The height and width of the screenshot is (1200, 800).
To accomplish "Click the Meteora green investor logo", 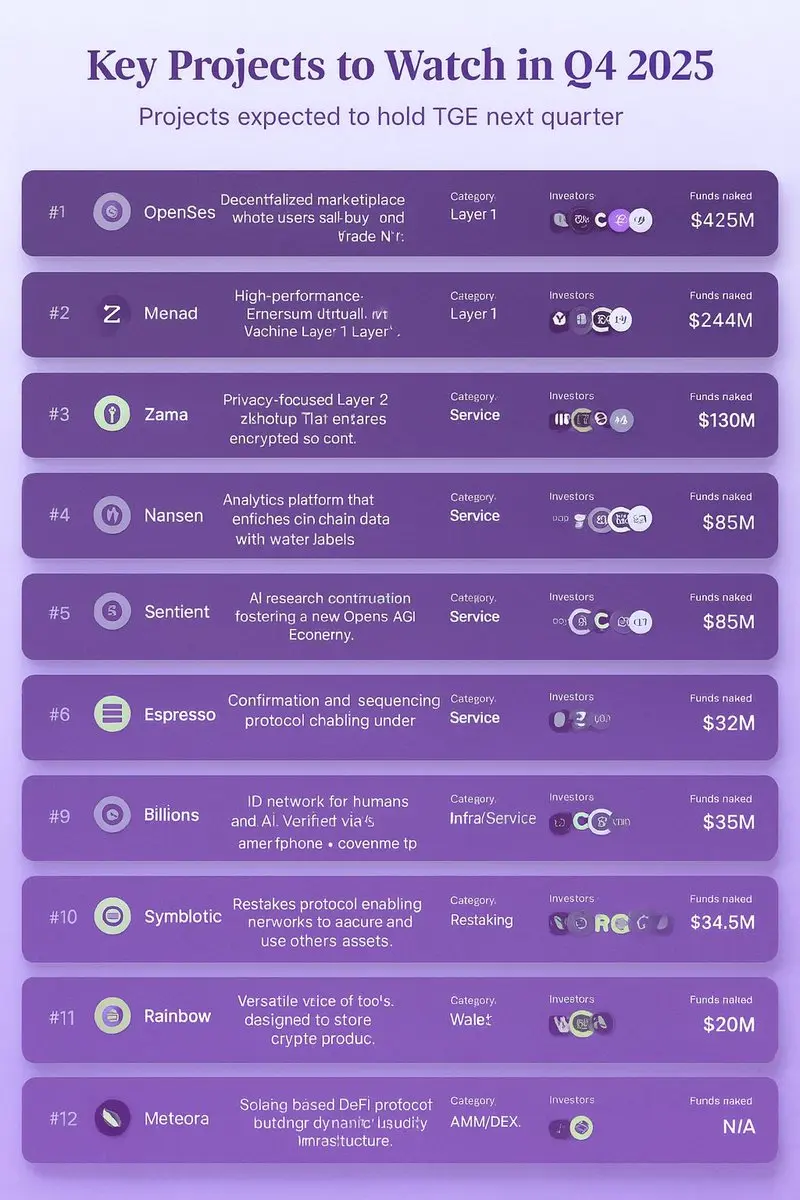I will [x=581, y=1128].
